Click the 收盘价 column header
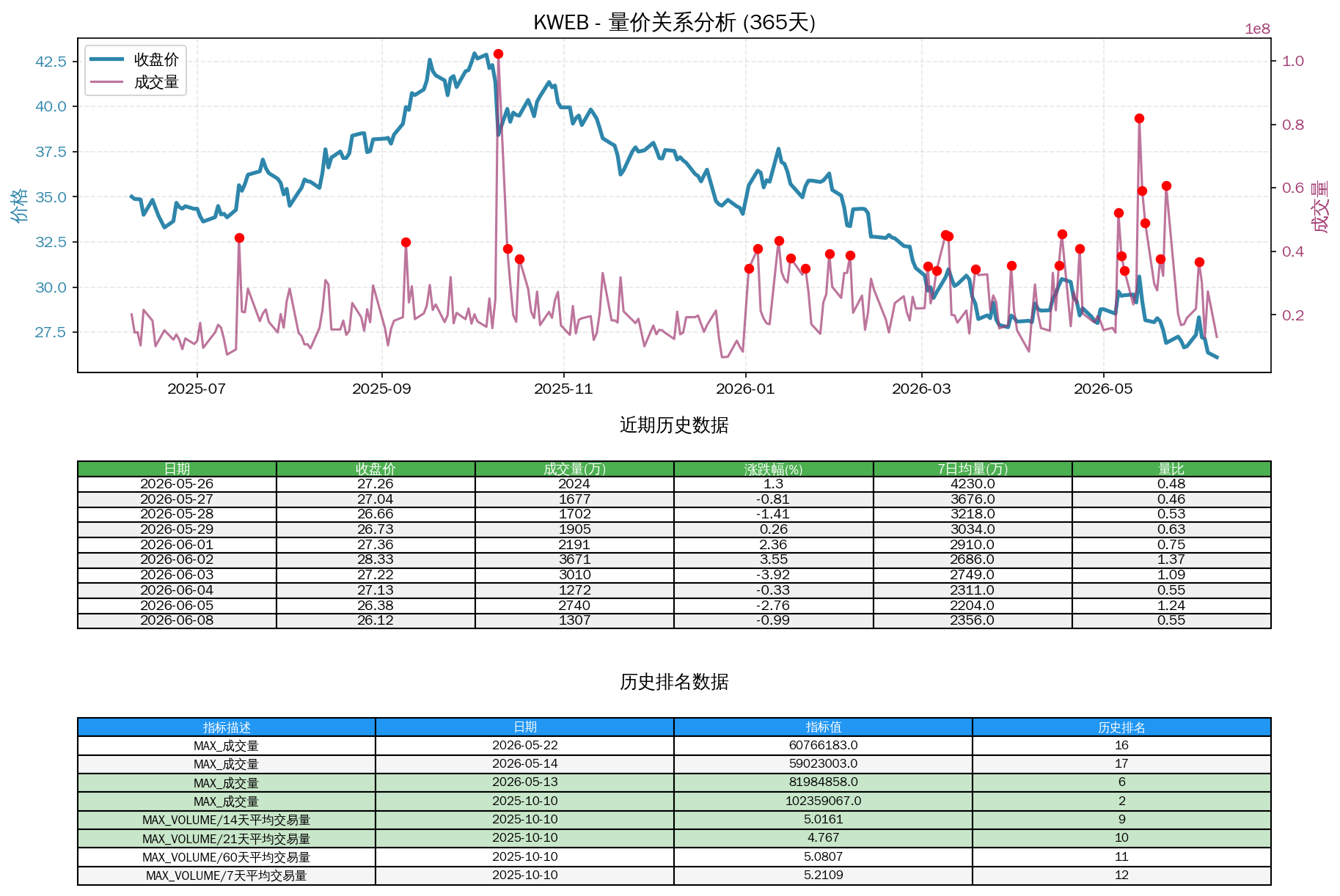1340x896 pixels. (376, 469)
